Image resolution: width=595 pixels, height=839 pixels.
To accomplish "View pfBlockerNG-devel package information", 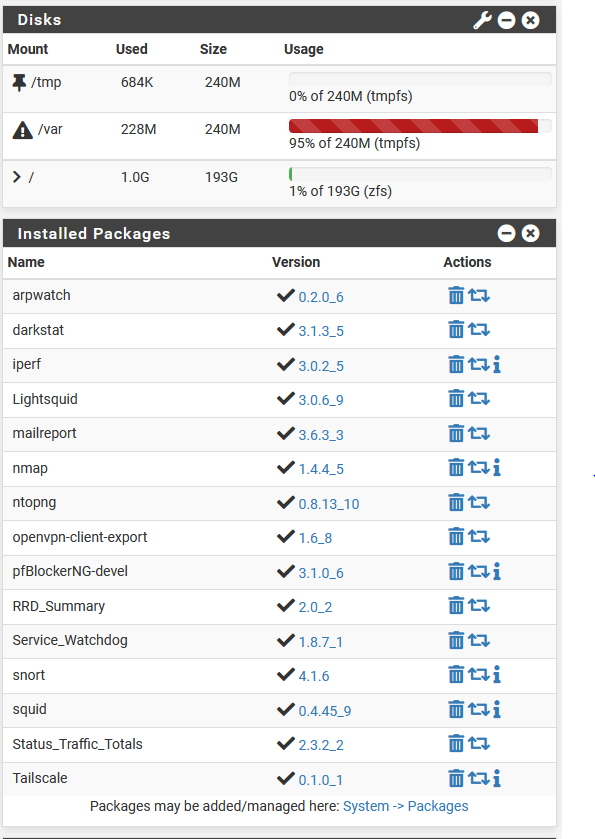I will pyautogui.click(x=497, y=571).
